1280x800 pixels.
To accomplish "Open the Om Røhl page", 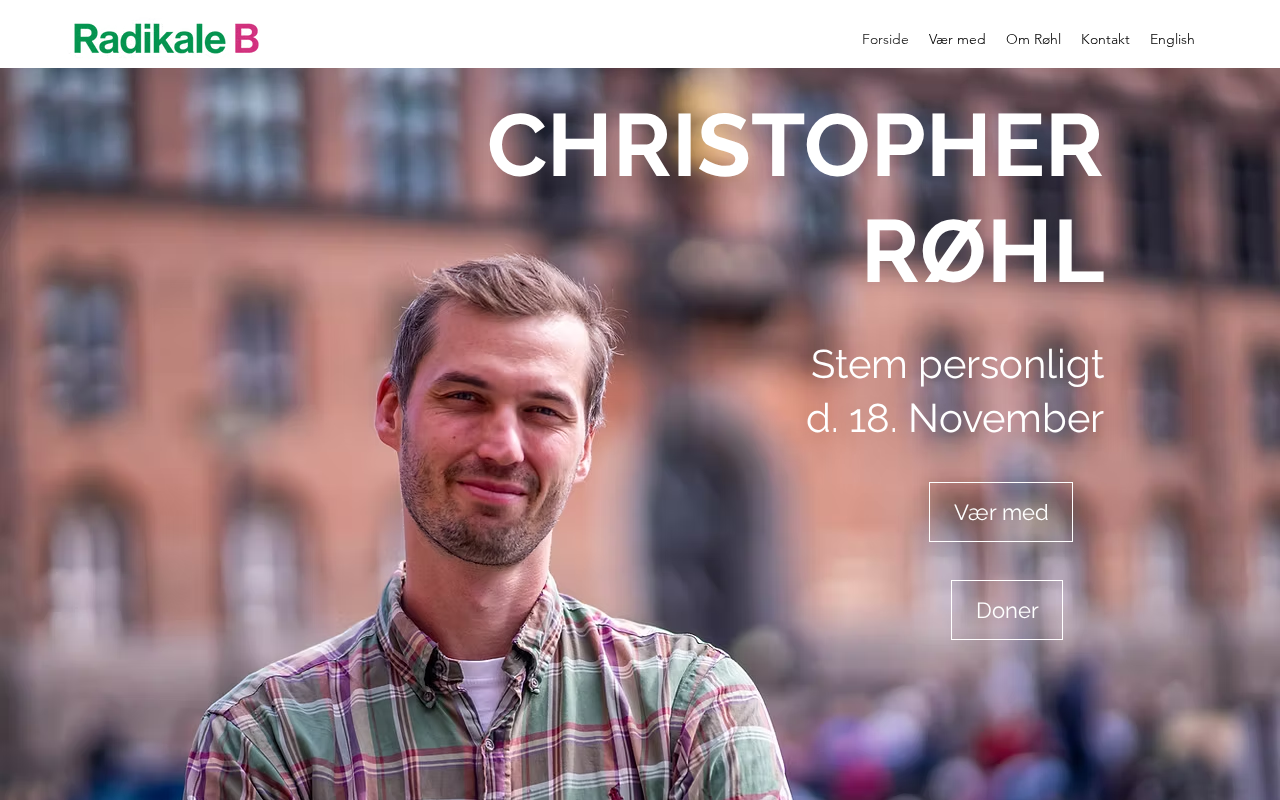I will pos(1033,39).
